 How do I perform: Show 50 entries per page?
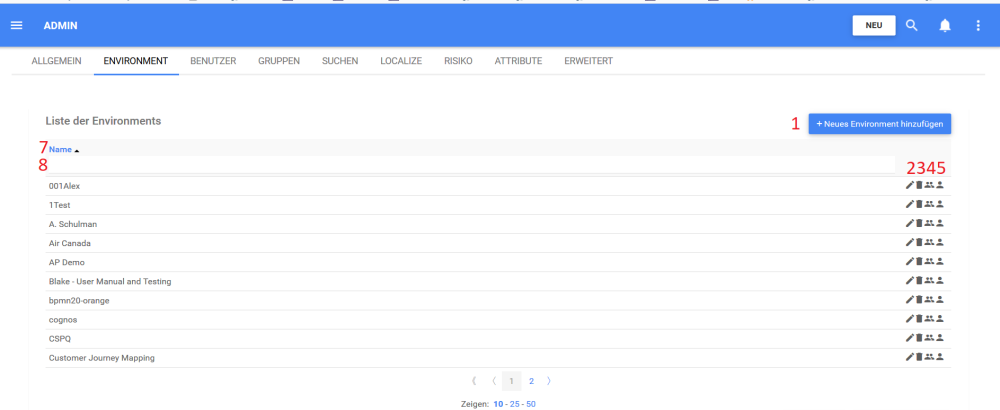pos(531,404)
